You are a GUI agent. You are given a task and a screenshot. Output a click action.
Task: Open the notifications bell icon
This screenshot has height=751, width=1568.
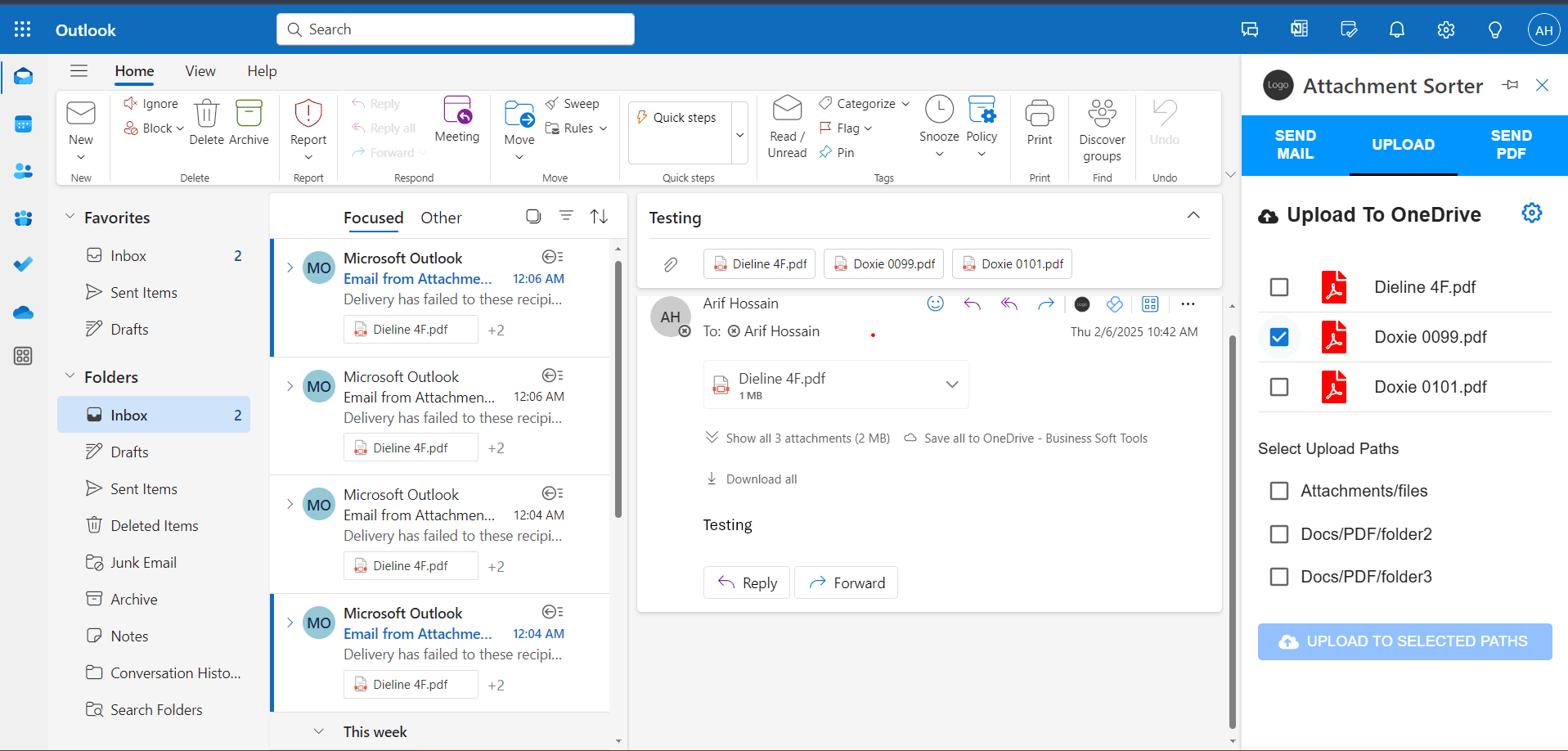1396,29
